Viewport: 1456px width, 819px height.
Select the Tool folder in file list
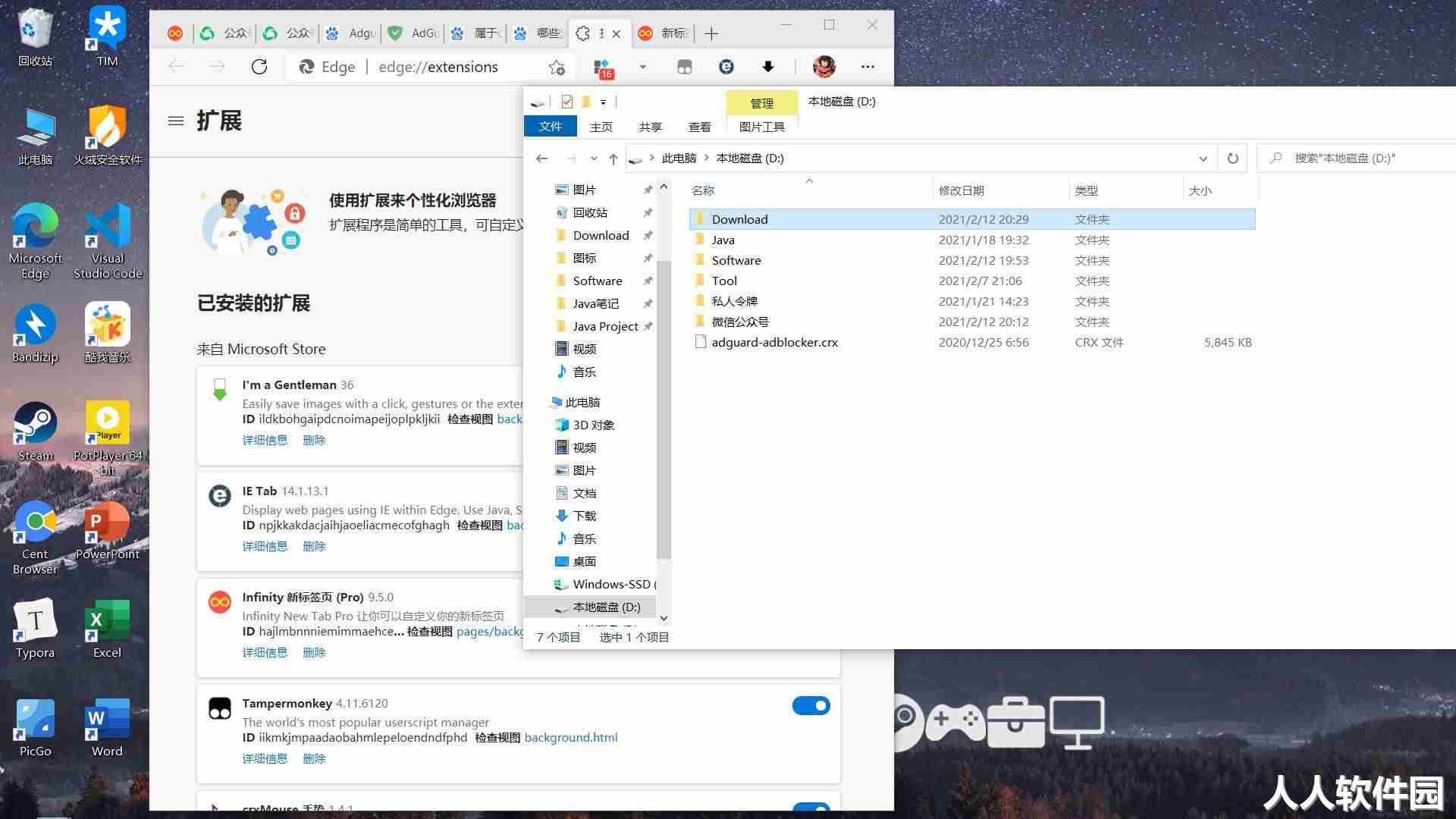pos(972,281)
